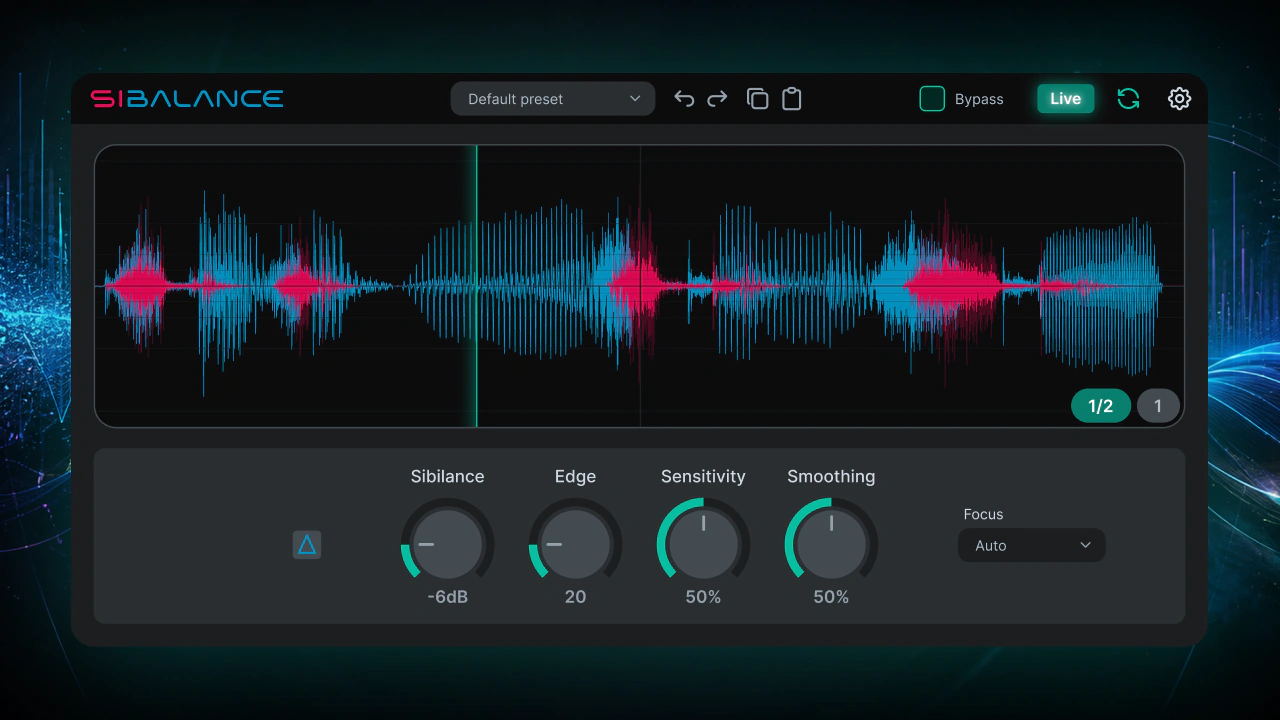
Task: Click the Bypass label text
Action: tap(979, 99)
